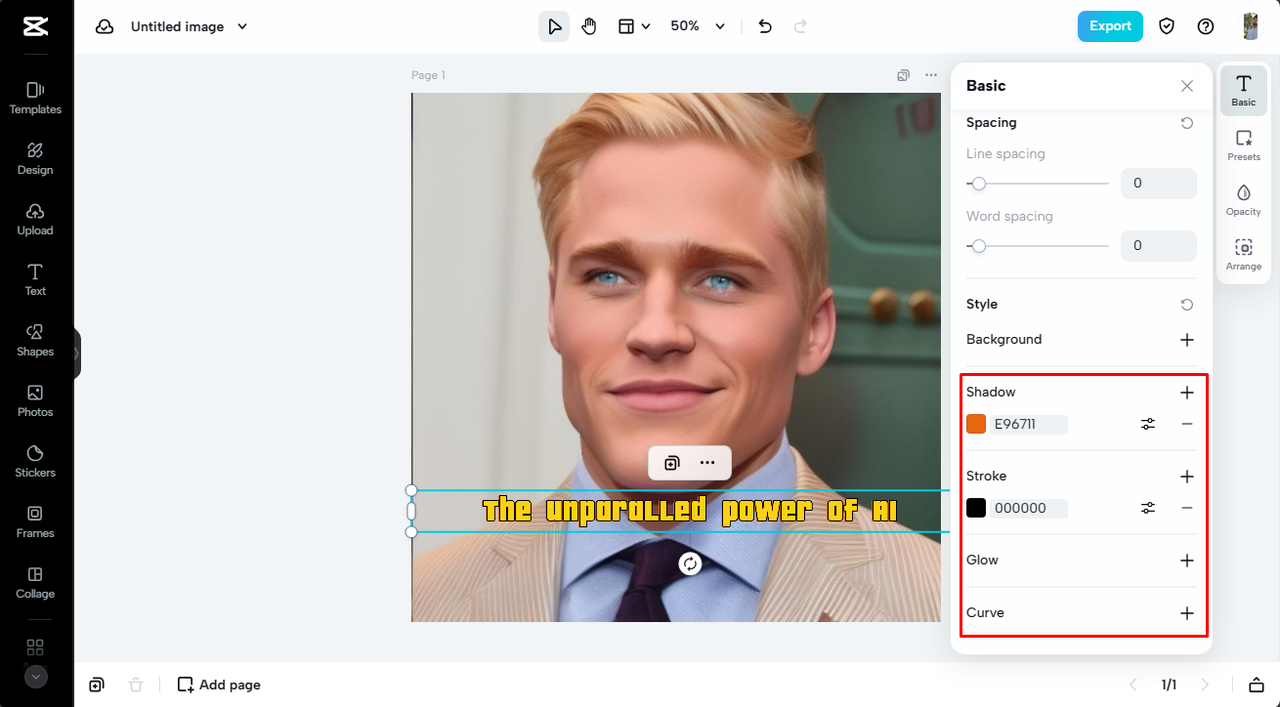This screenshot has width=1280, height=707.
Task: Open the canvas layout resize dropdown
Action: (x=634, y=27)
